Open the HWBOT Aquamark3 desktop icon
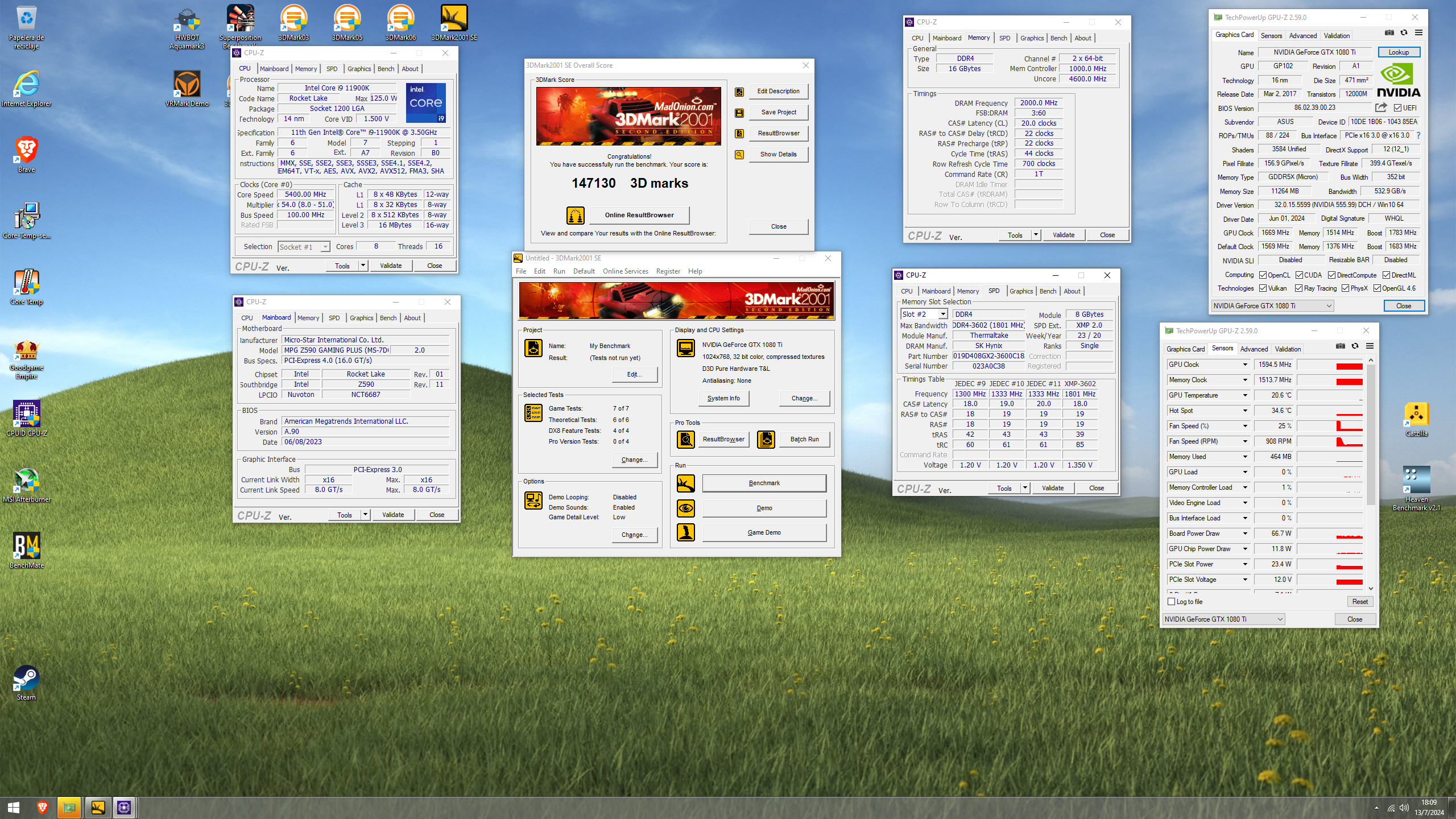Screen dimensions: 1456x819 click(x=187, y=28)
